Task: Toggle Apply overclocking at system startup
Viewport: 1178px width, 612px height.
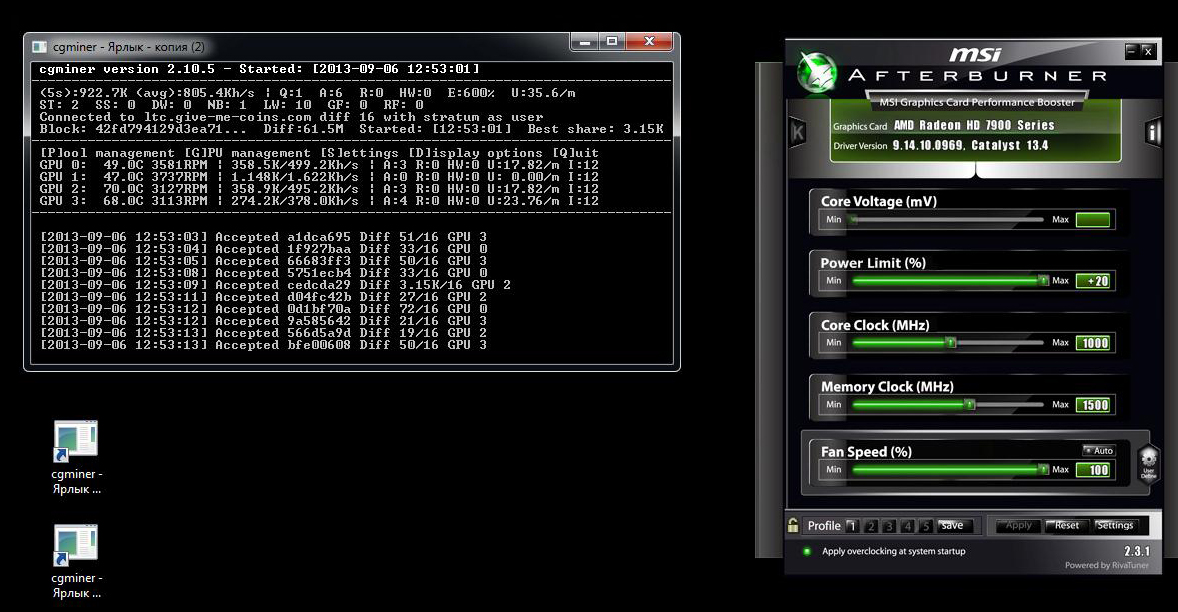Action: (808, 551)
